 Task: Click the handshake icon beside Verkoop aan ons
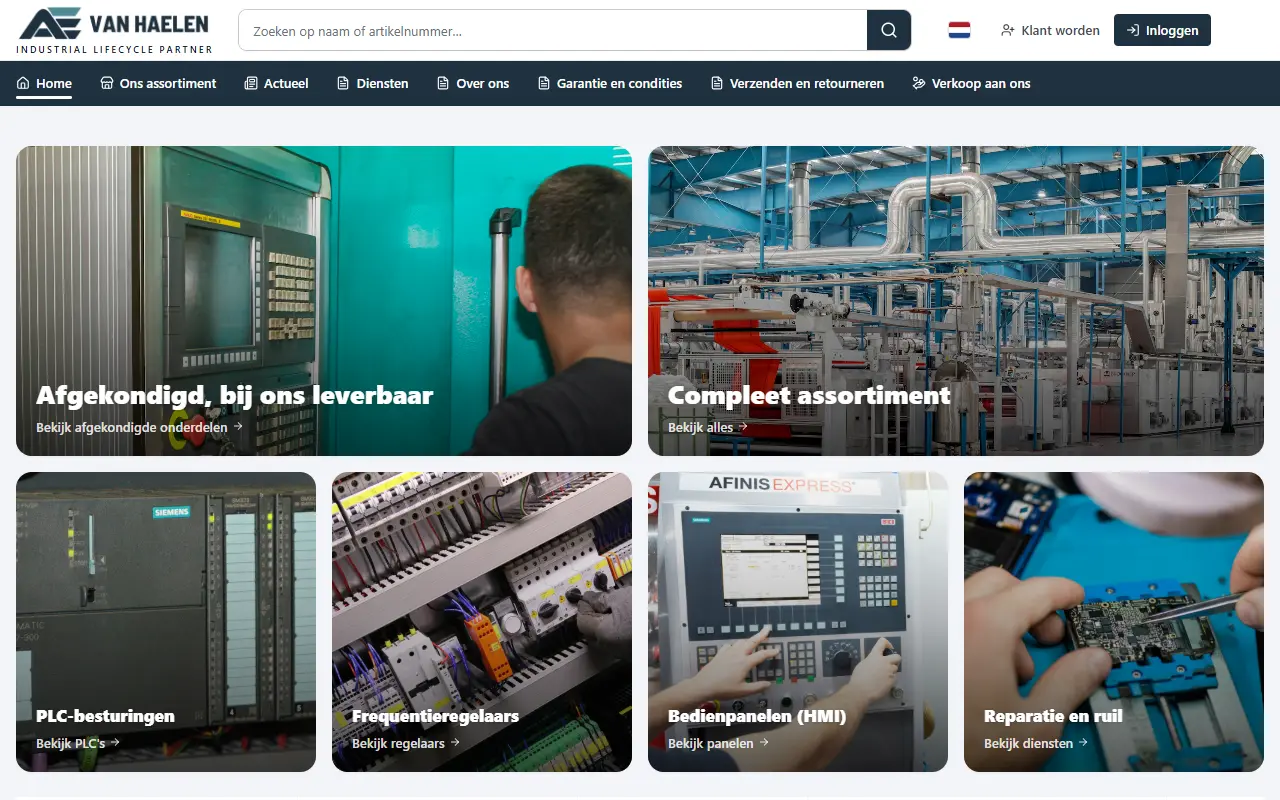[919, 83]
